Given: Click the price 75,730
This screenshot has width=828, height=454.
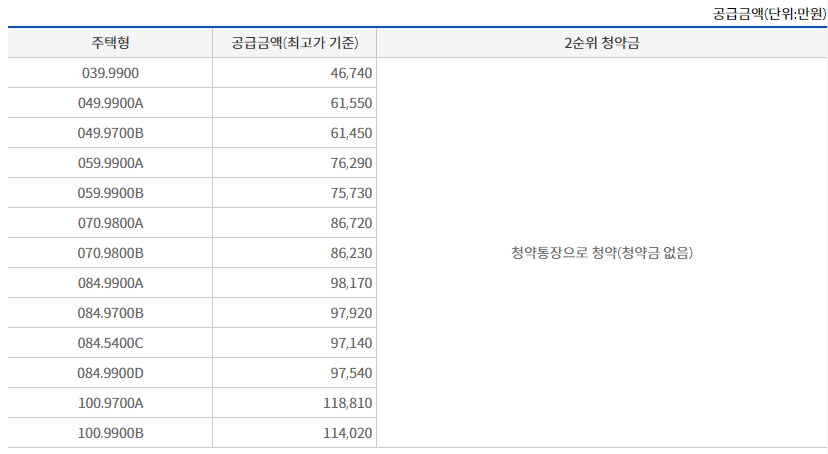Looking at the screenshot, I should pos(351,193).
